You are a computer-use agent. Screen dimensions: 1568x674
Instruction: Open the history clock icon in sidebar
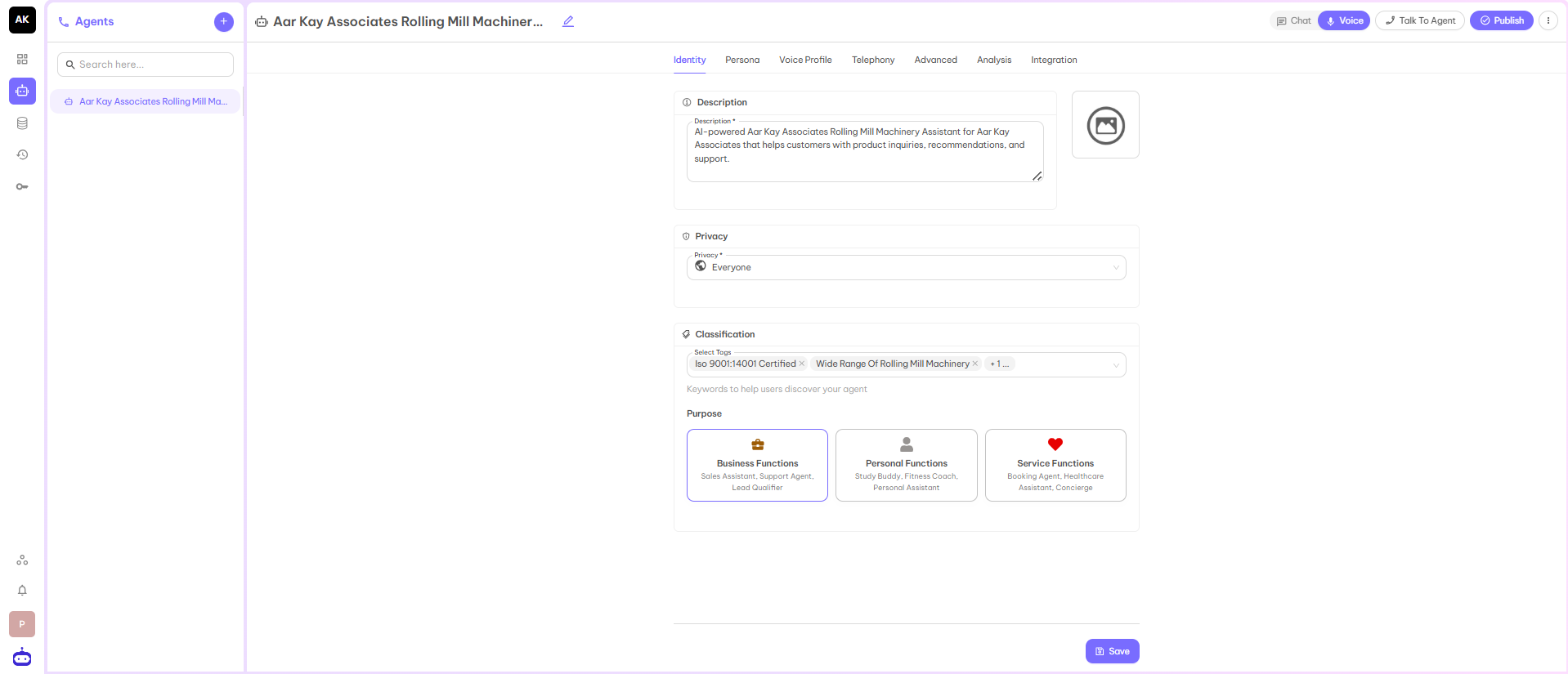(22, 155)
